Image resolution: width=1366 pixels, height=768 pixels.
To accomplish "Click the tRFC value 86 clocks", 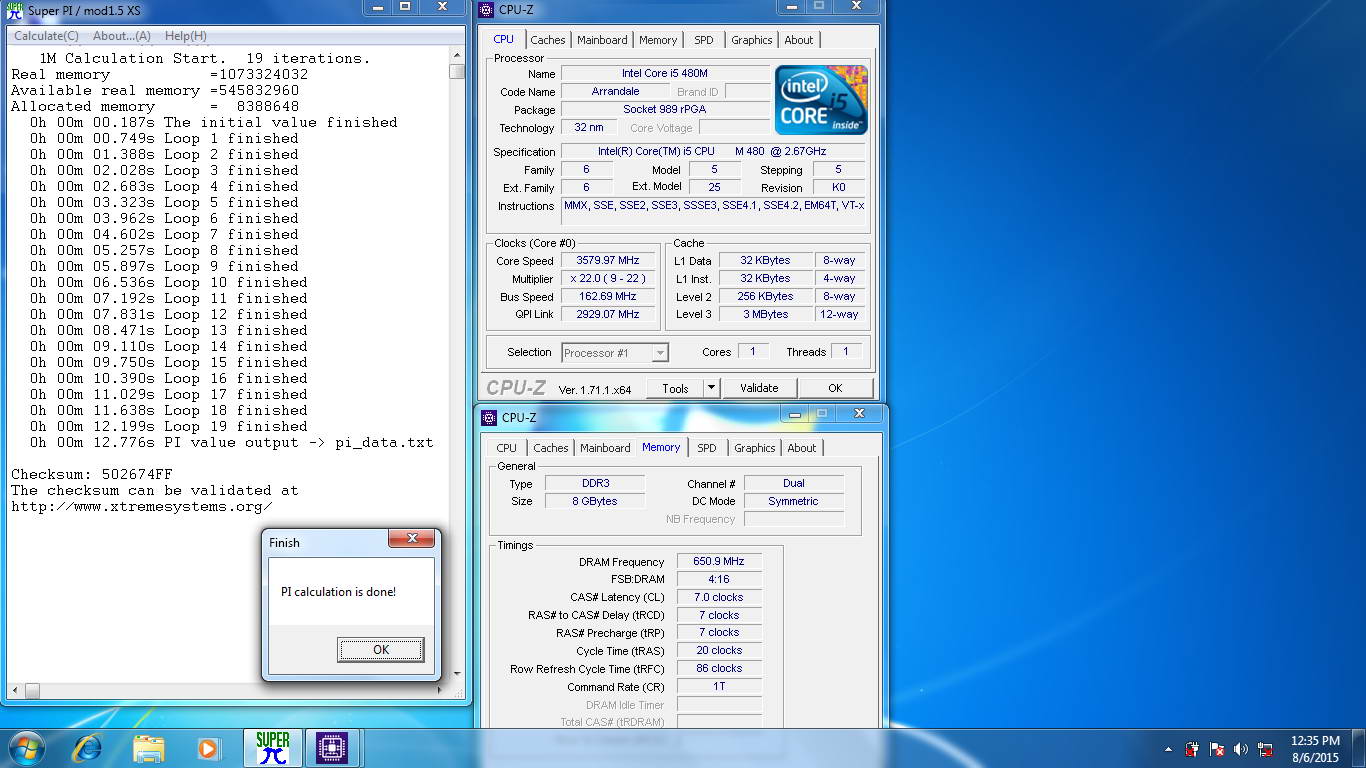I will point(719,669).
